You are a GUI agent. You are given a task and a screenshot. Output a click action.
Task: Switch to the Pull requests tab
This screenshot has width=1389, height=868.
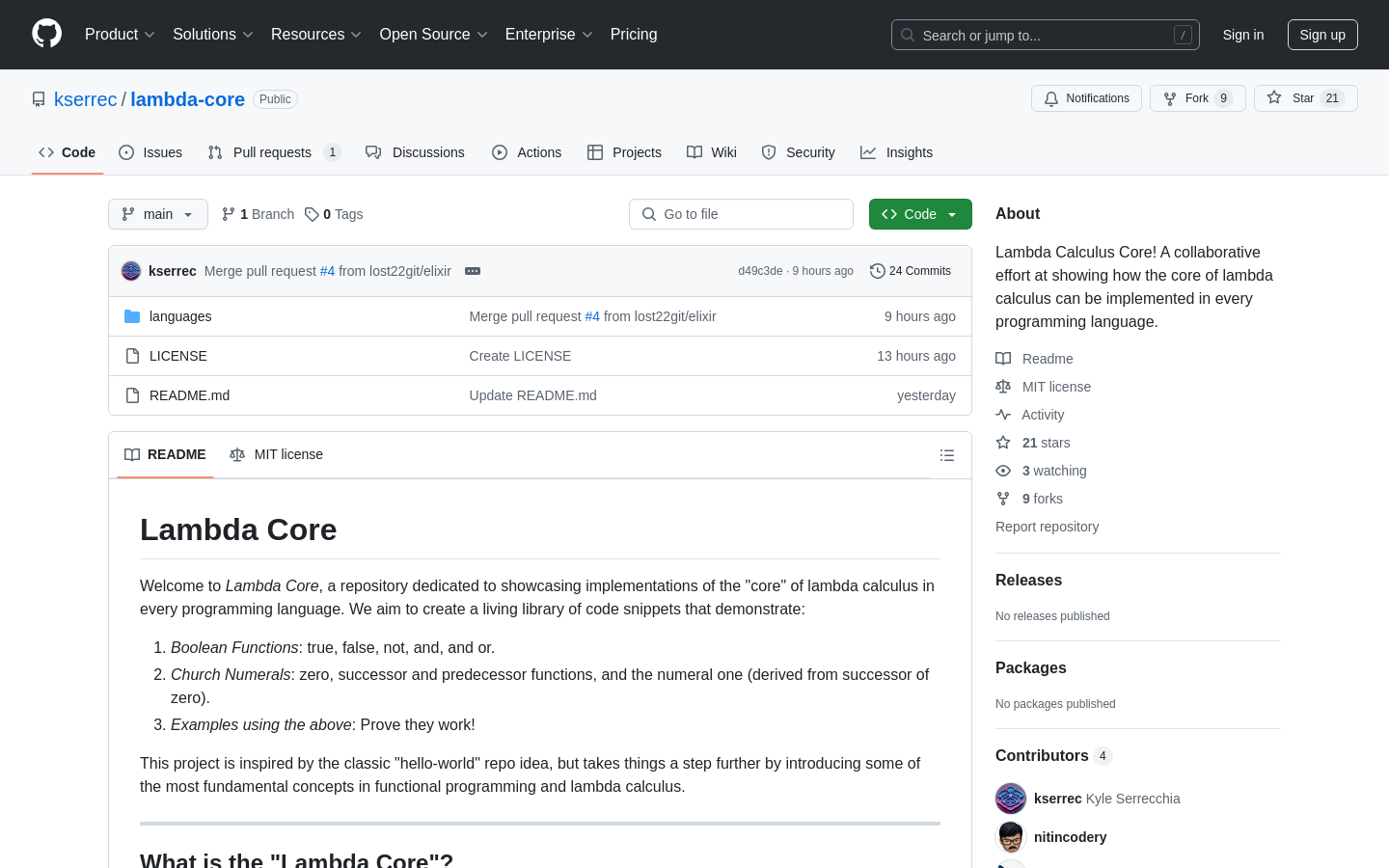click(x=275, y=152)
